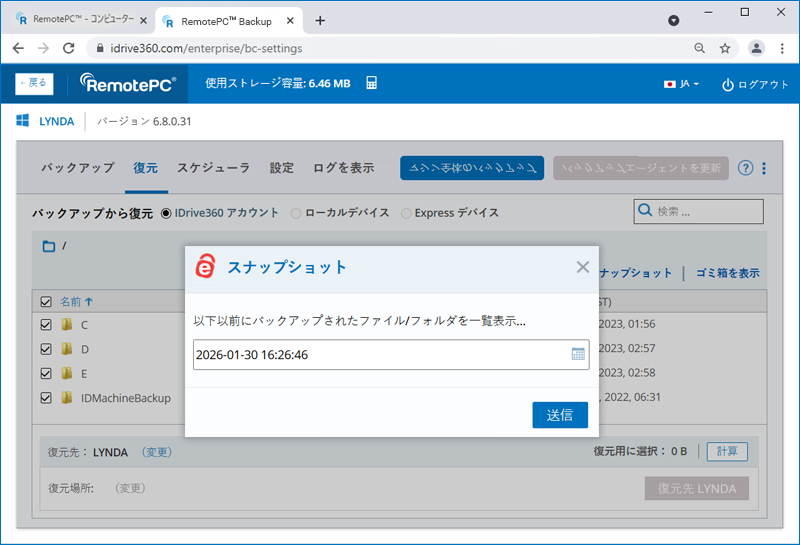
Task: Uncheck the IDMachineBackup checkbox
Action: (46, 398)
